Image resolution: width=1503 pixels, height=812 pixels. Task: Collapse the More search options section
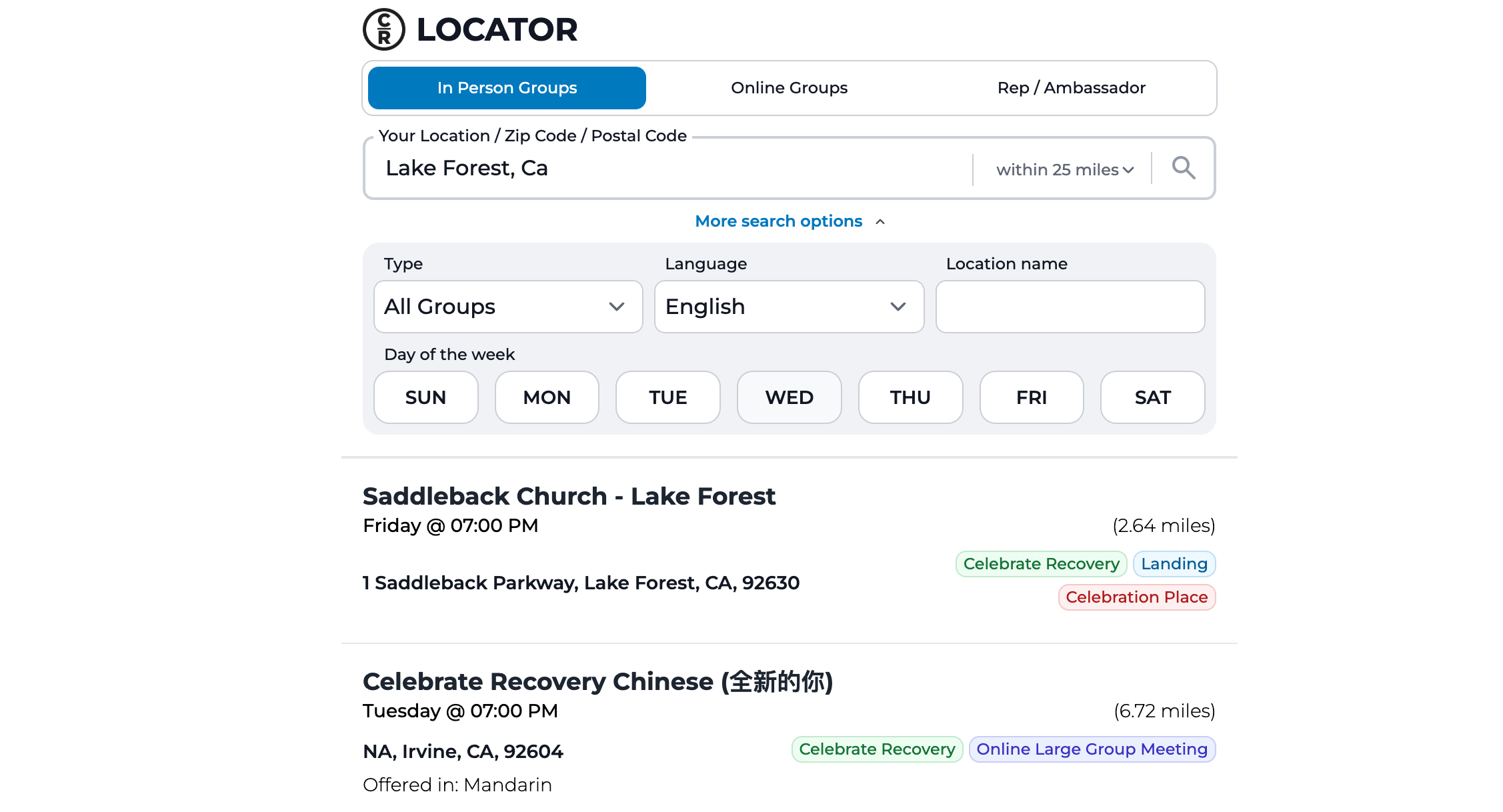tap(790, 221)
